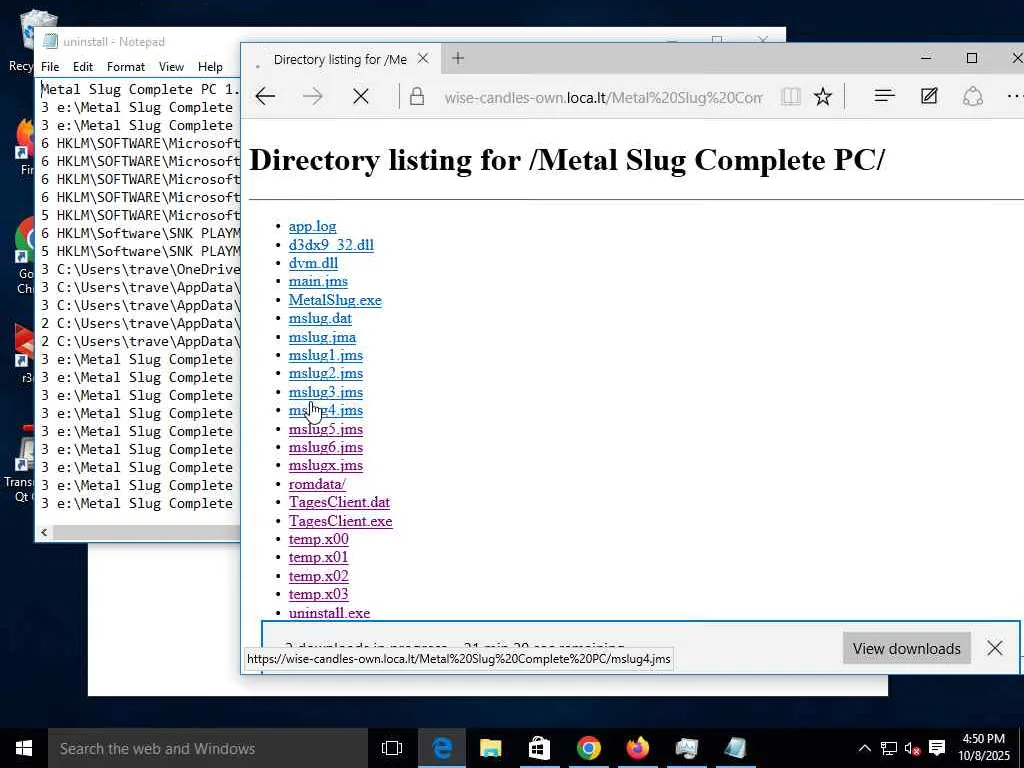Open the d3dx9_32.dll link

331,244
